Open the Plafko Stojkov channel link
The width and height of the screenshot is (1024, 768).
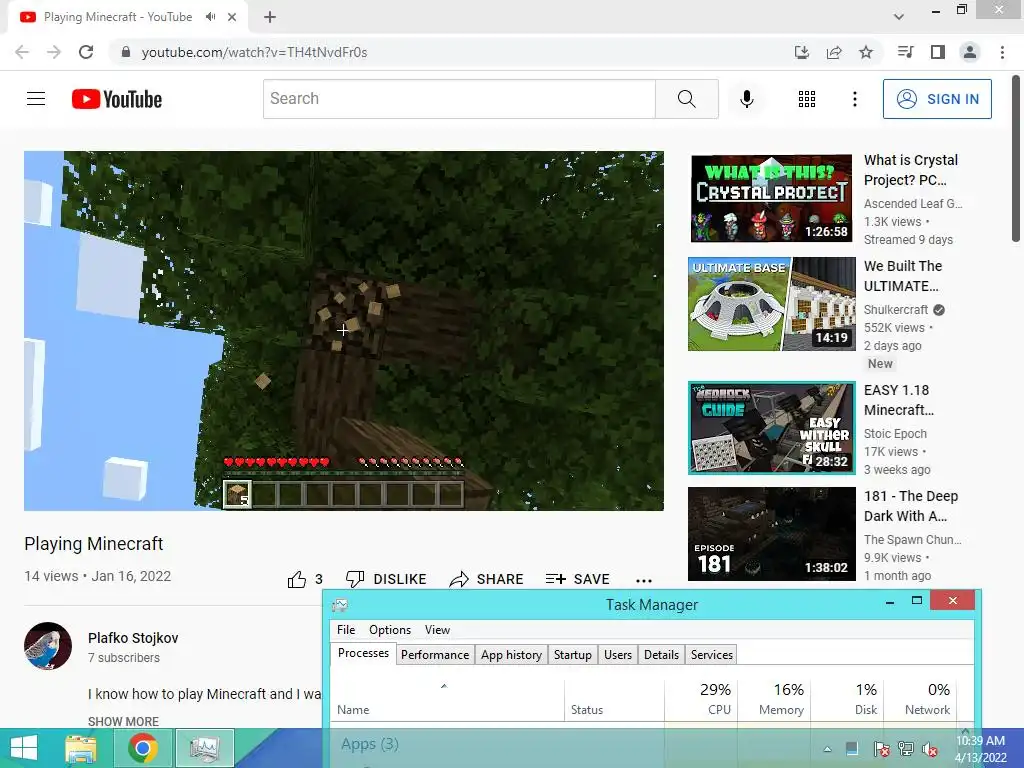coord(133,638)
